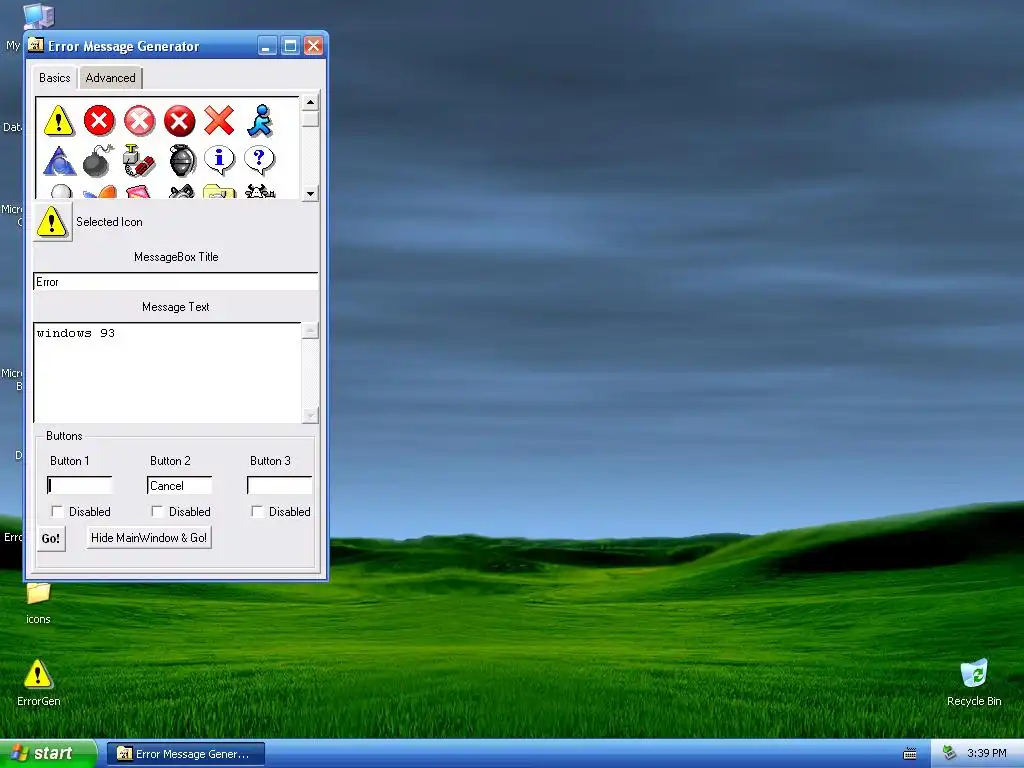Pick the info speech bubble icon
The image size is (1024, 768).
[219, 161]
